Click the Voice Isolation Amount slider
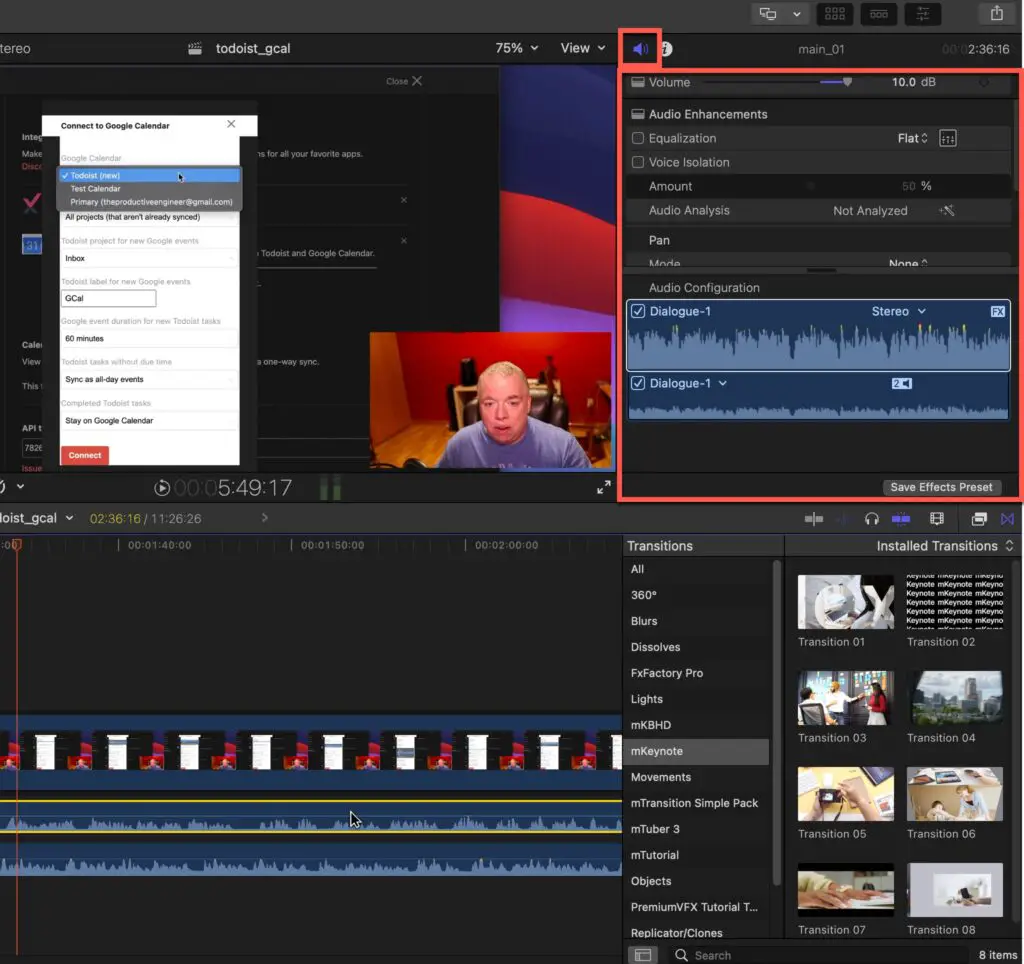Viewport: 1024px width, 964px height. [811, 186]
